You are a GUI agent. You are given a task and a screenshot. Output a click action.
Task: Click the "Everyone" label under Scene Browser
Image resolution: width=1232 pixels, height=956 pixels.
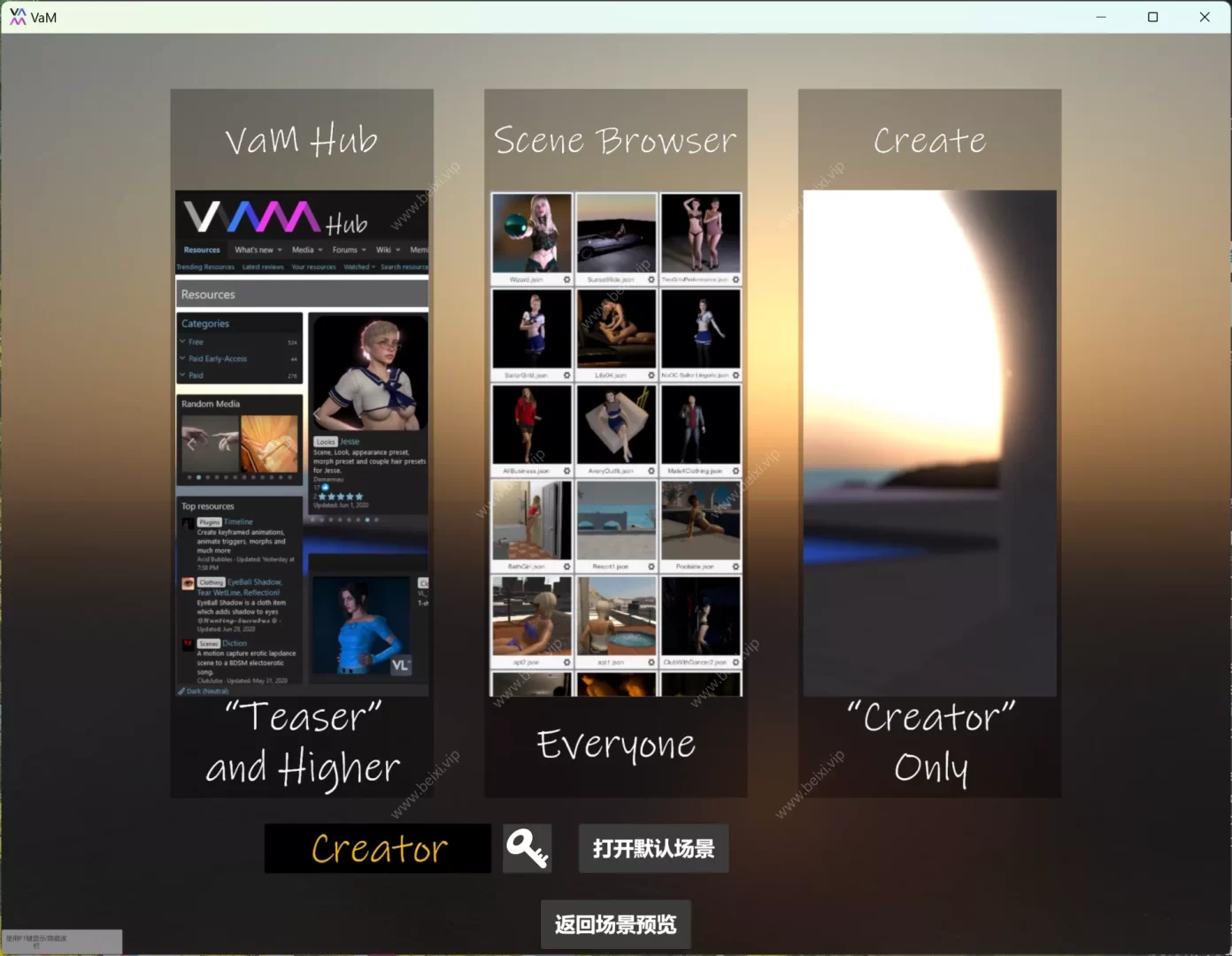pos(616,744)
